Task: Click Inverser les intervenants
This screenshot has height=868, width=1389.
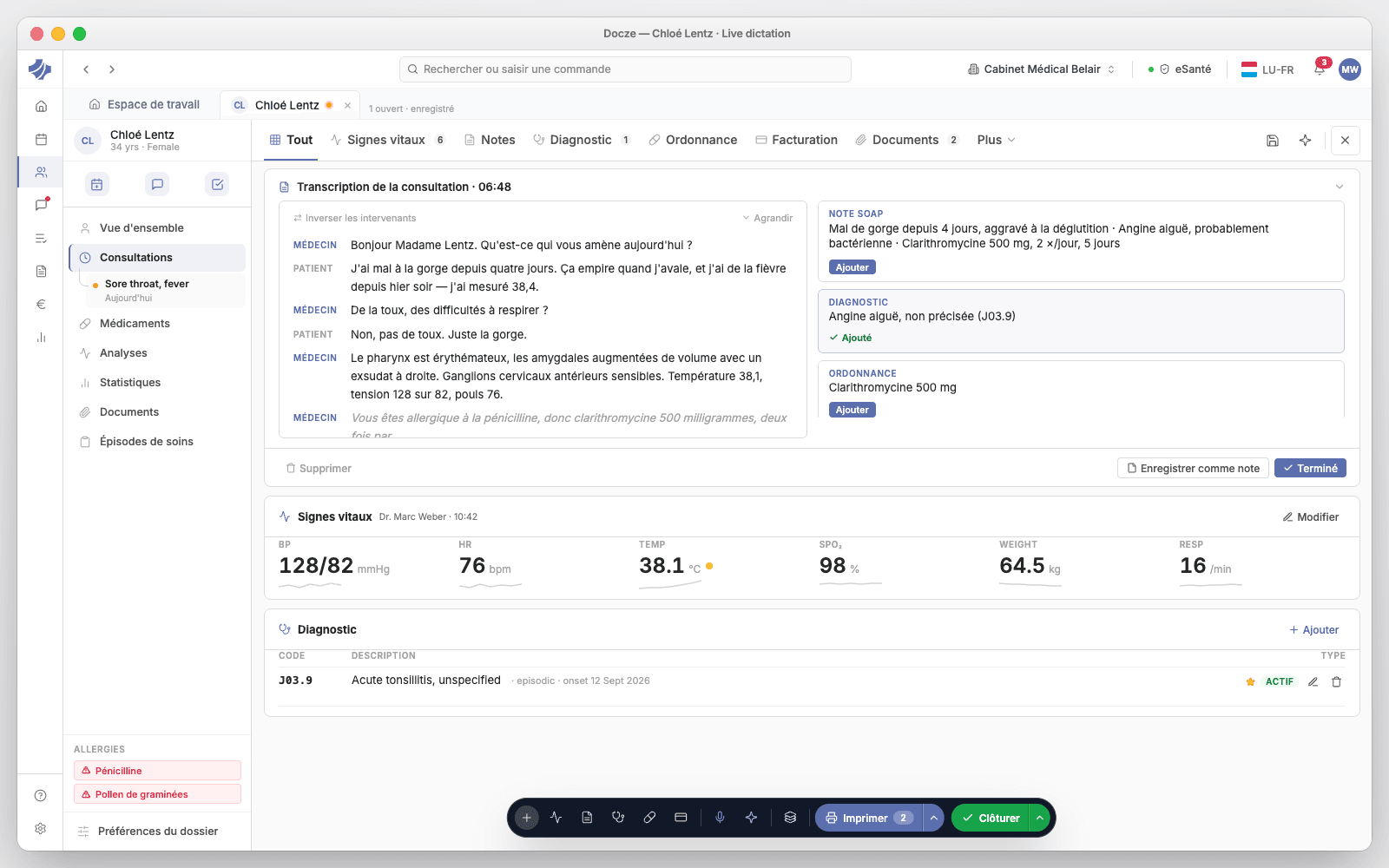Action: pos(354,218)
